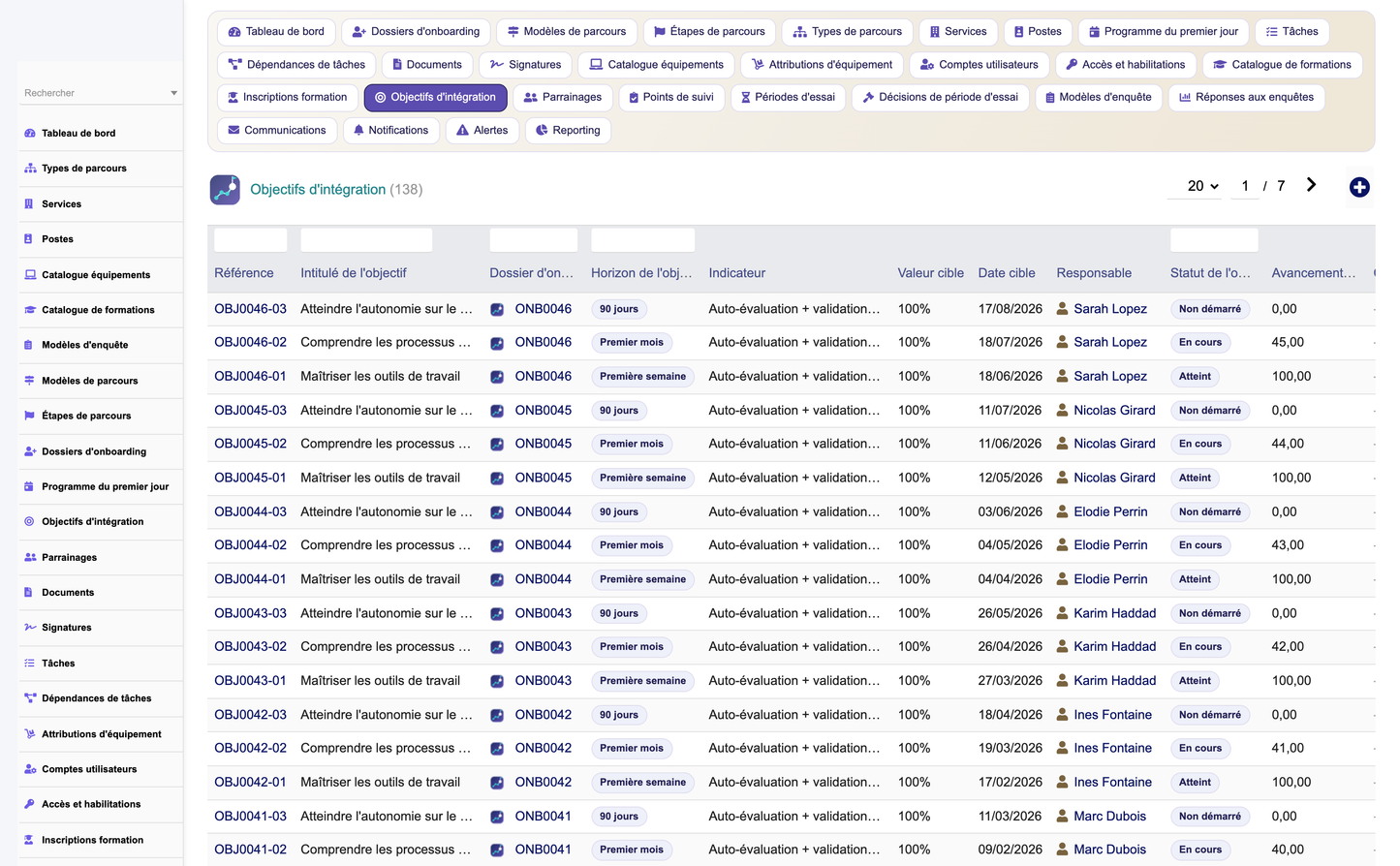Viewport: 1400px width, 866px height.
Task: Click sidebar Services building icon
Action: pyautogui.click(x=29, y=203)
